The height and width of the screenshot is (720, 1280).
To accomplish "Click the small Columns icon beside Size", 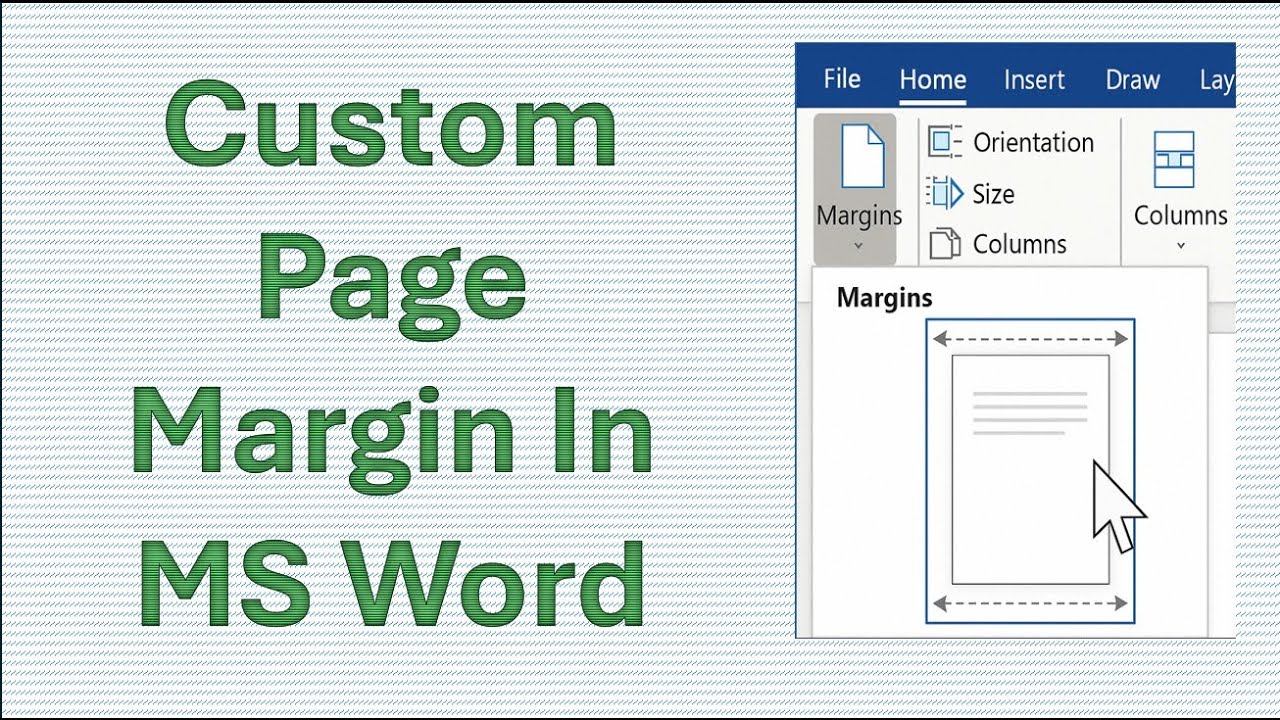I will pos(945,244).
